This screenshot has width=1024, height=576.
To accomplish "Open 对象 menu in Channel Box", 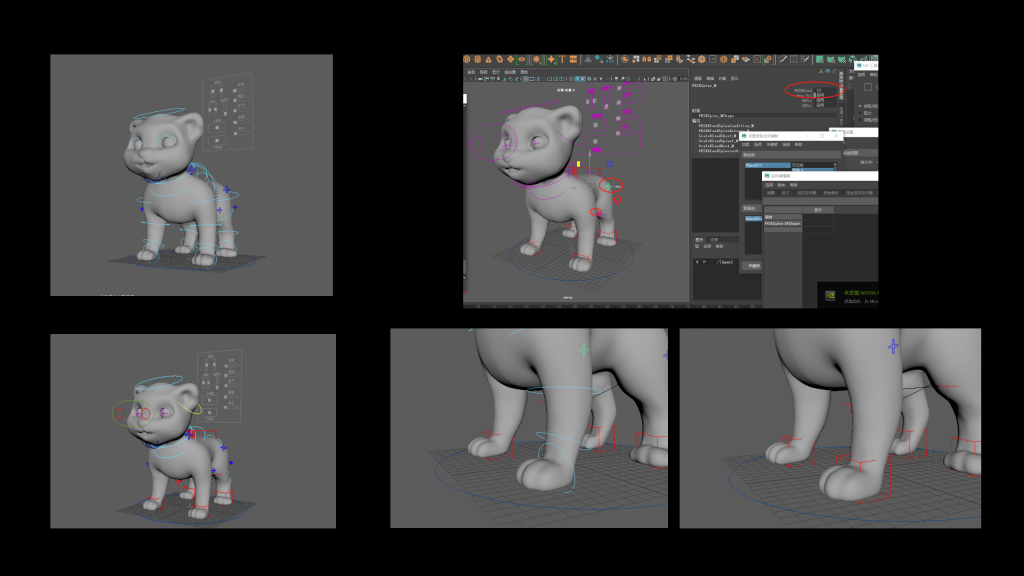I will [722, 78].
